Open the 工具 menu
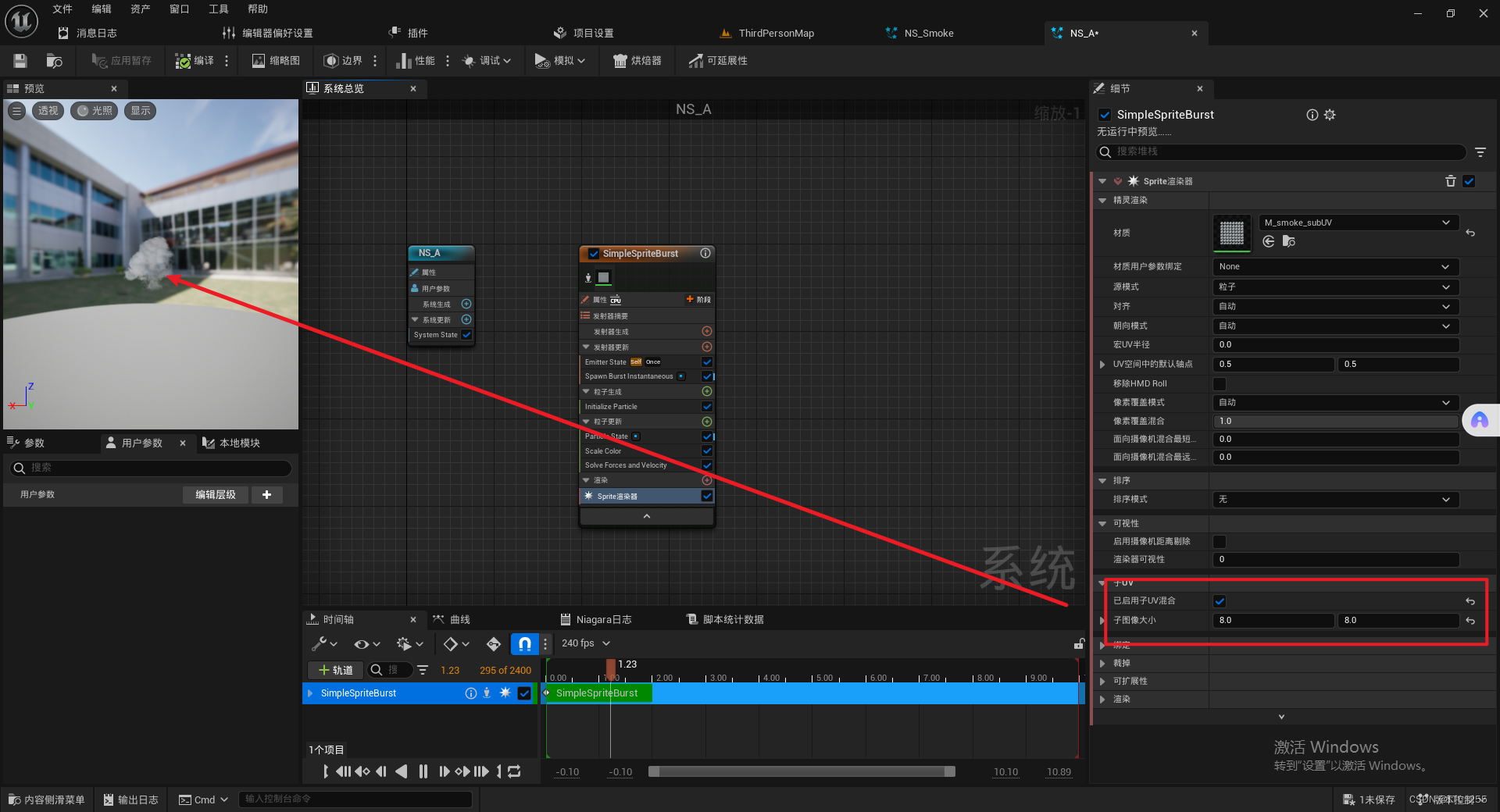 [219, 9]
